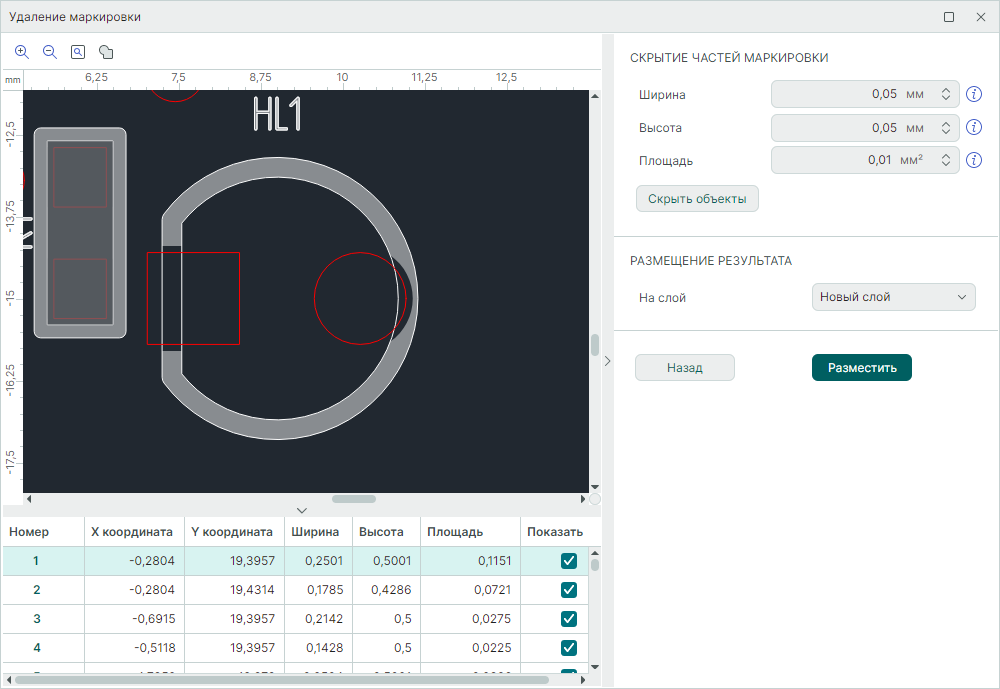Collapse the right panel with side chevron
This screenshot has width=1000, height=689.
click(607, 362)
